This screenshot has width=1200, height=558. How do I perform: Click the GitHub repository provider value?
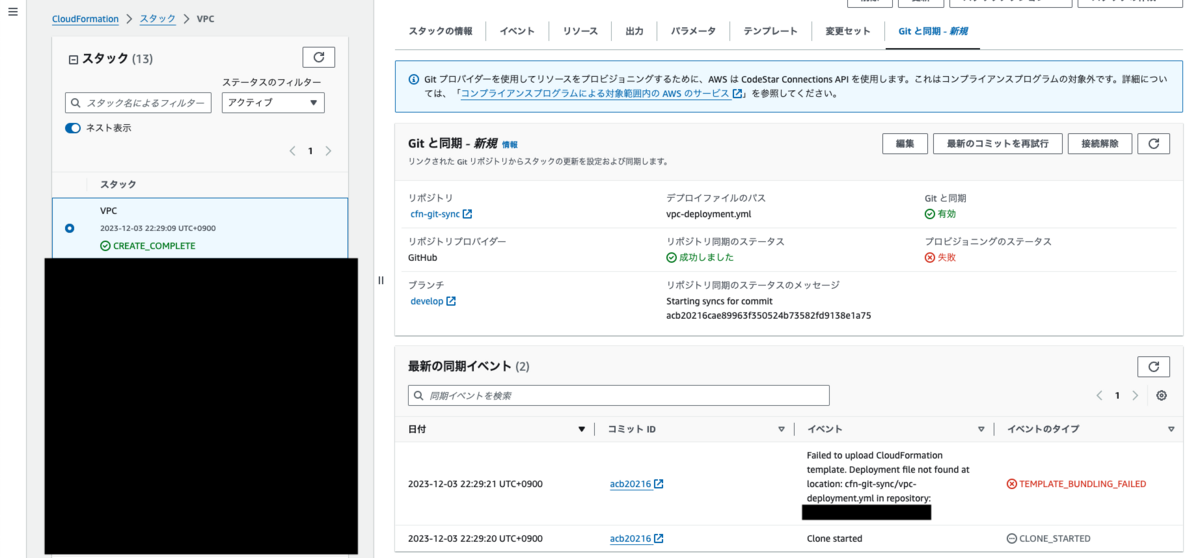click(x=424, y=258)
